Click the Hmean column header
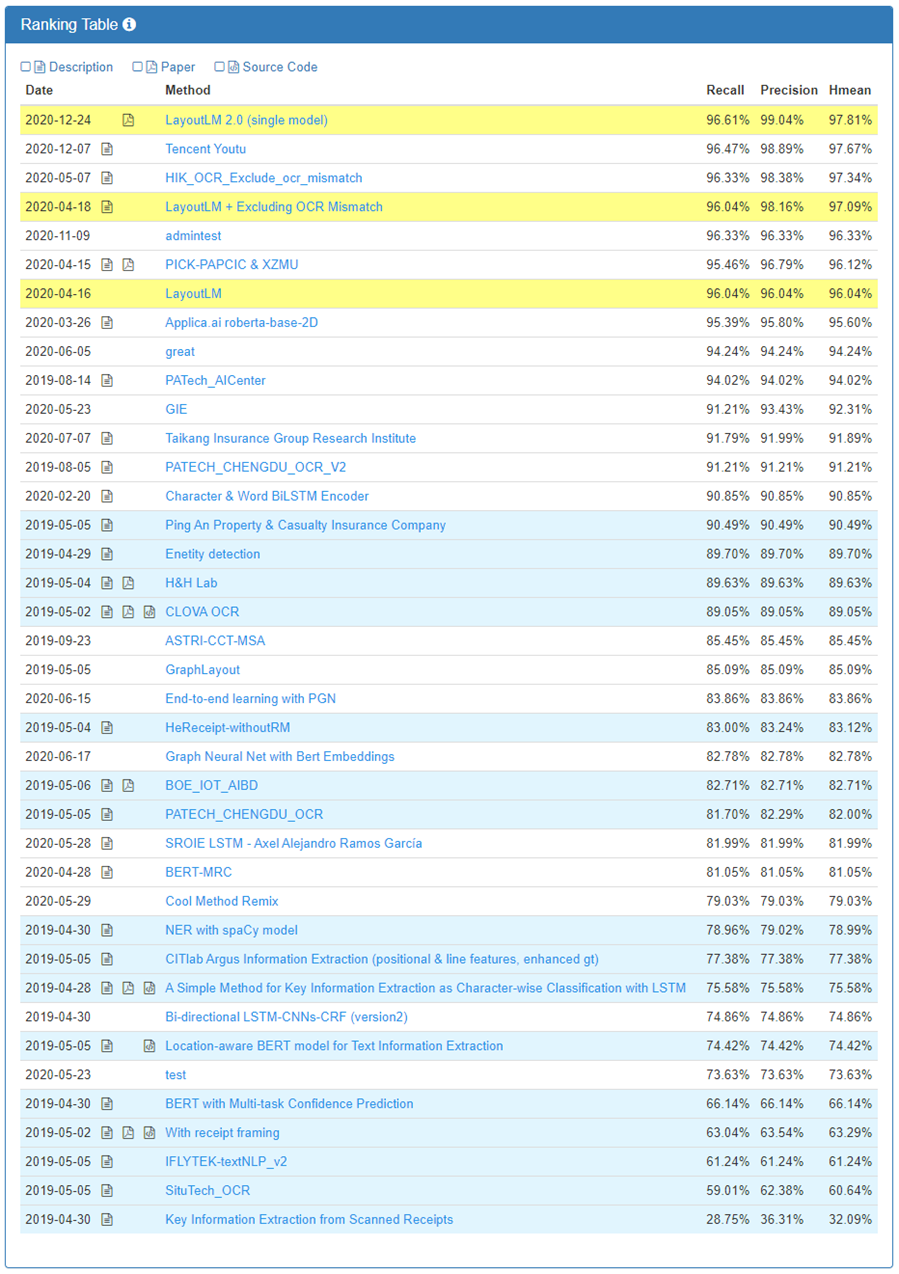This screenshot has width=899, height=1274. (850, 90)
